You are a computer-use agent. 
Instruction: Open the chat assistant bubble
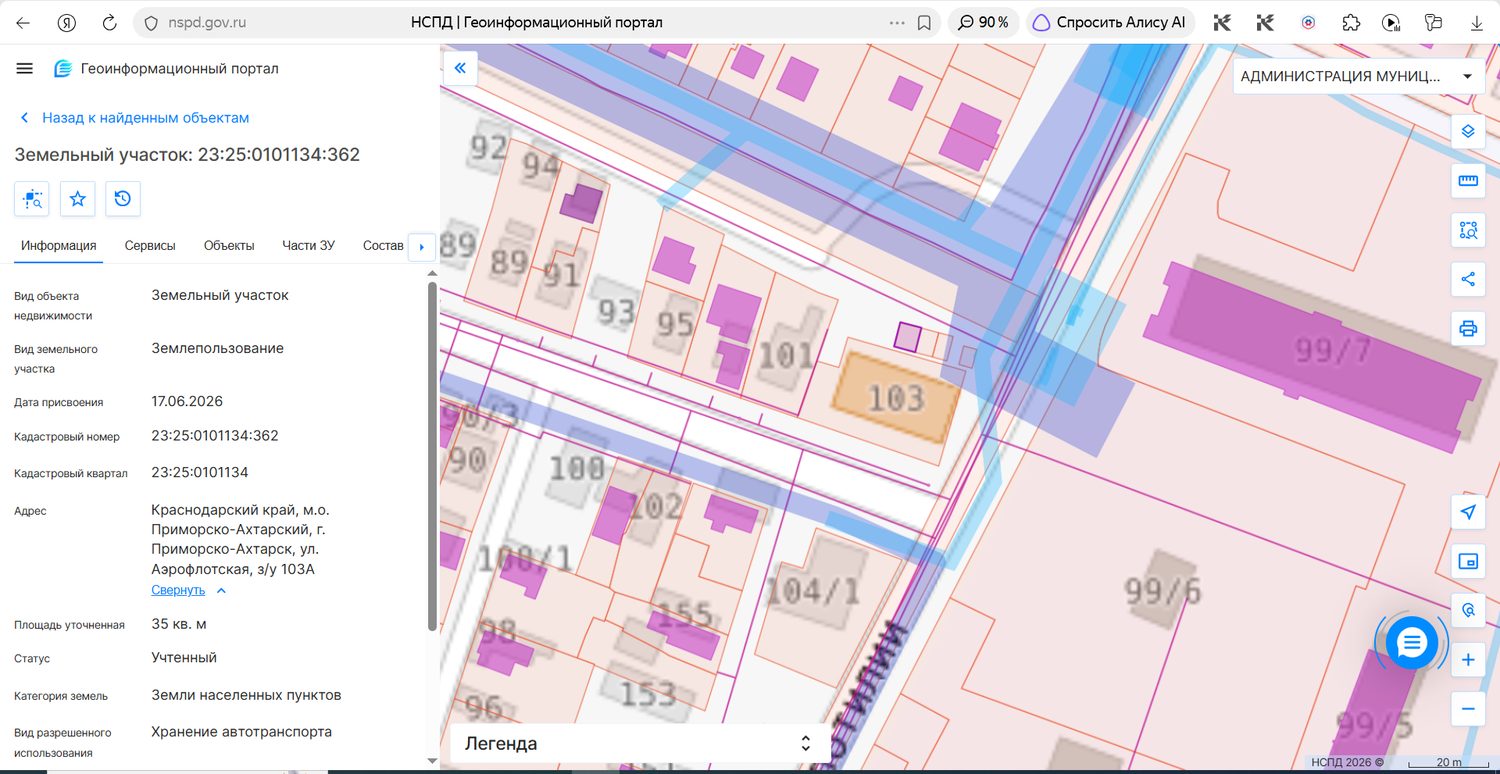pyautogui.click(x=1411, y=643)
